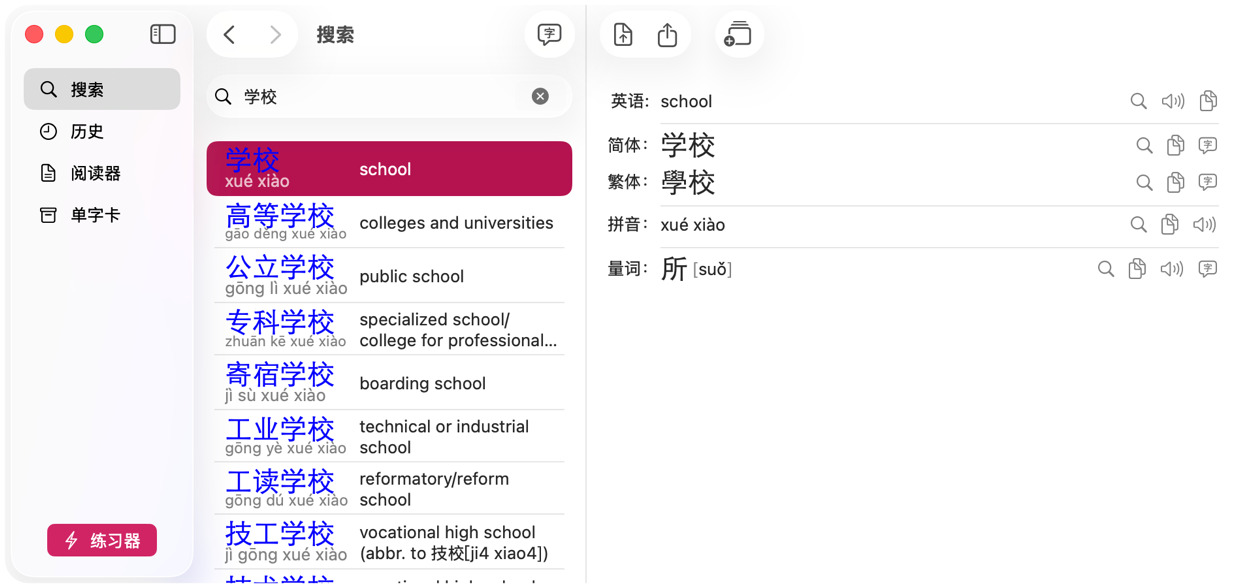Image resolution: width=1240 pixels, height=588 pixels.
Task: Show character details for traditional 學校
Action: pos(1208,183)
